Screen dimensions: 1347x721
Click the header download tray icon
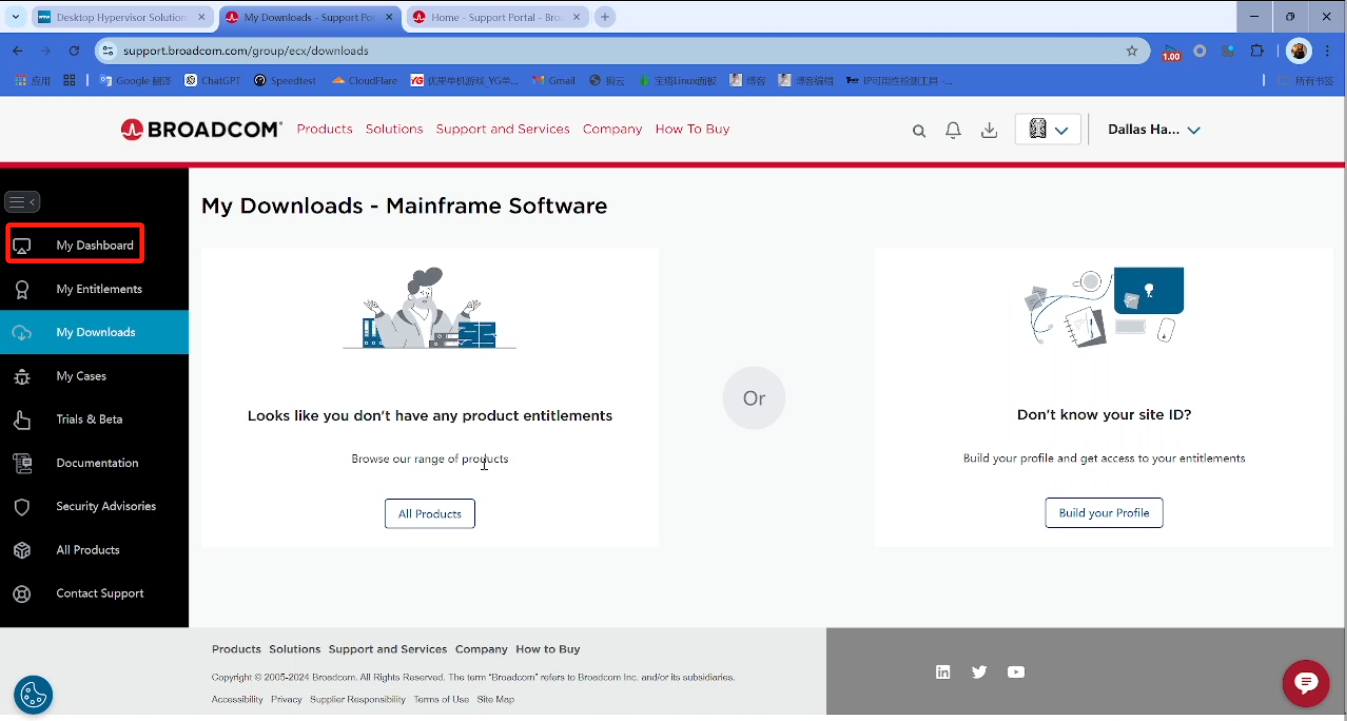coord(989,130)
